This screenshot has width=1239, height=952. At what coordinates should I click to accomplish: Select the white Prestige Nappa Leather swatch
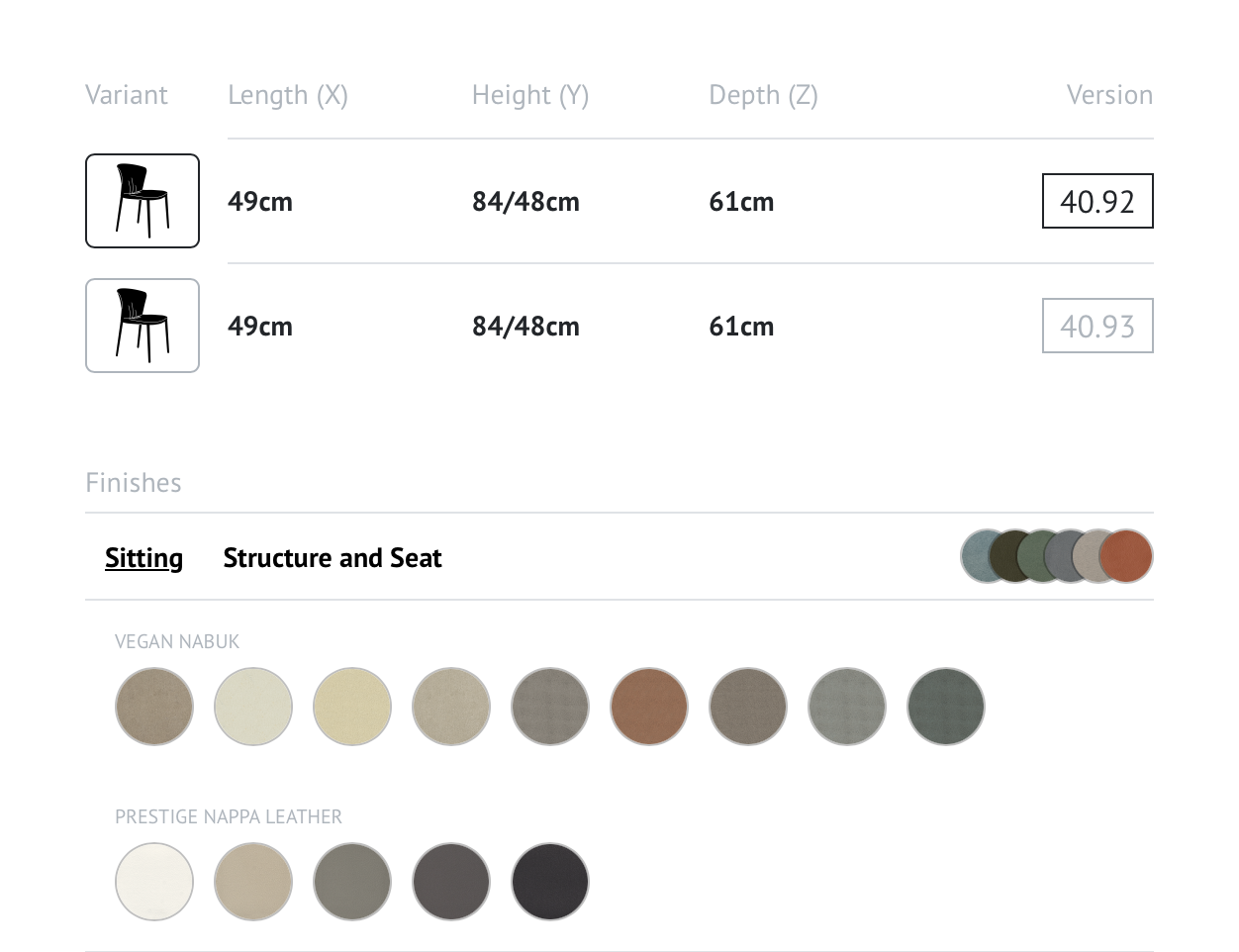coord(154,882)
